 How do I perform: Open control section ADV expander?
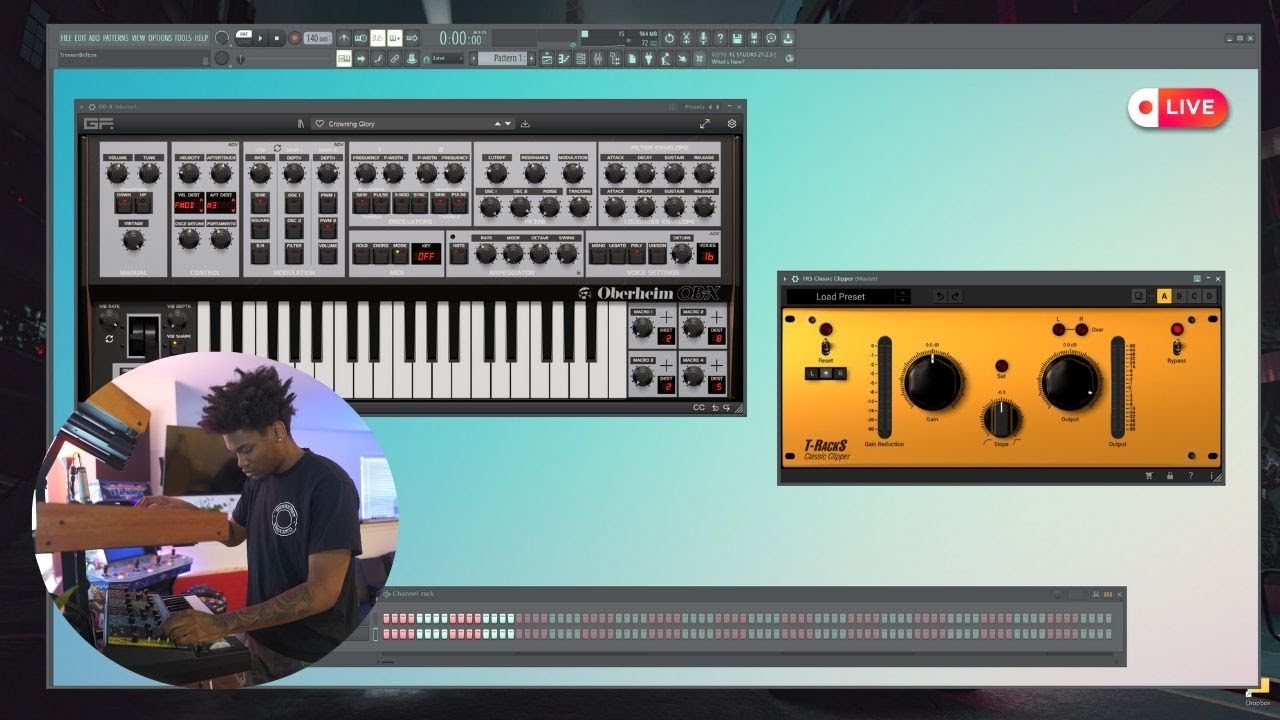[x=233, y=144]
